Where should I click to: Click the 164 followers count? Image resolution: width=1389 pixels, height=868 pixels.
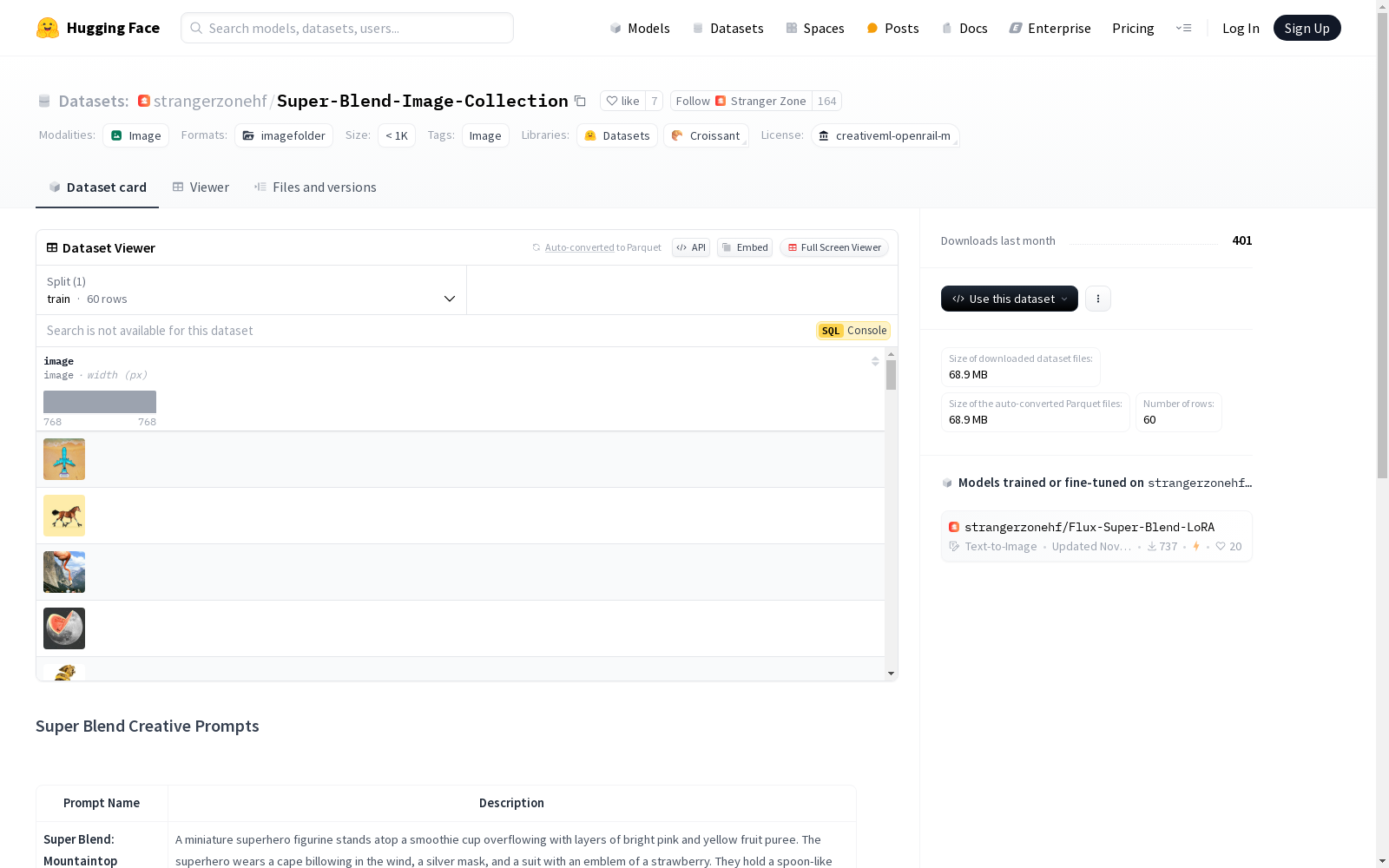pyautogui.click(x=827, y=101)
